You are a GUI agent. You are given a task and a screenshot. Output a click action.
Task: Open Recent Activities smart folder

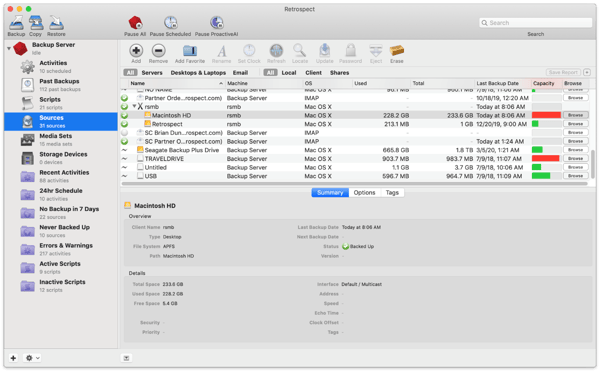click(x=61, y=176)
